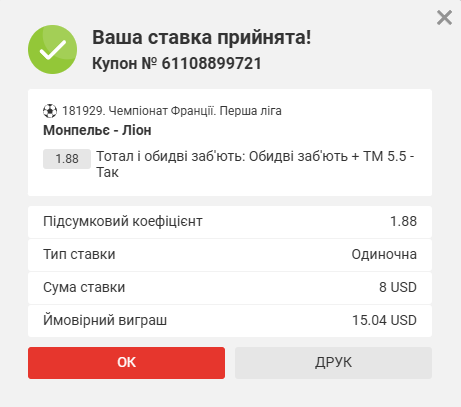
Task: Click the Ймовірний виграш row
Action: (230, 321)
